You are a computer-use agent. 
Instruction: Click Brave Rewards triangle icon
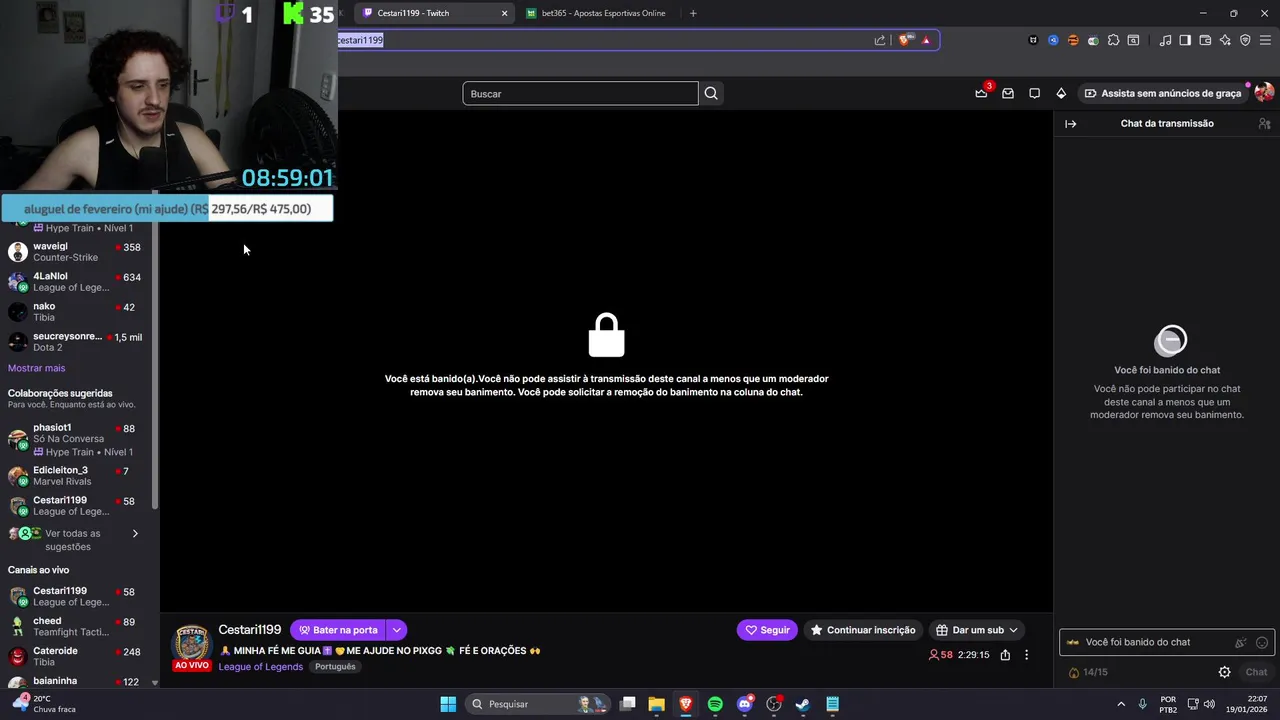tap(926, 40)
